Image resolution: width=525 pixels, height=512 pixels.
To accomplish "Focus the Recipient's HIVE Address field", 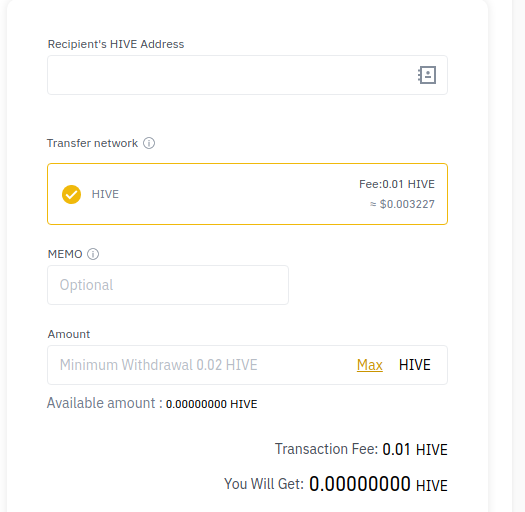I will pos(247,75).
